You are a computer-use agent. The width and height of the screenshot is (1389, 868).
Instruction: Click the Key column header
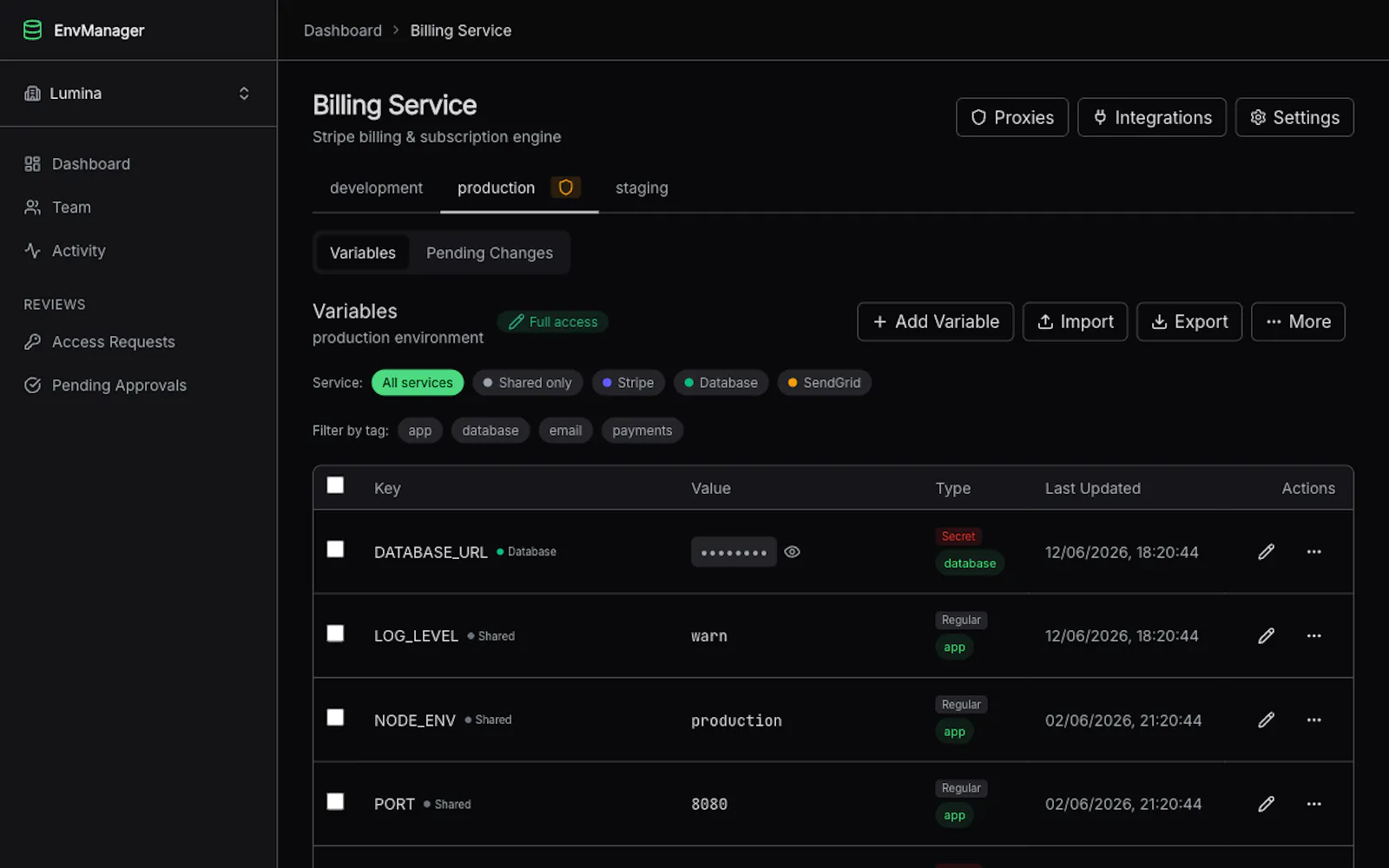pyautogui.click(x=387, y=489)
